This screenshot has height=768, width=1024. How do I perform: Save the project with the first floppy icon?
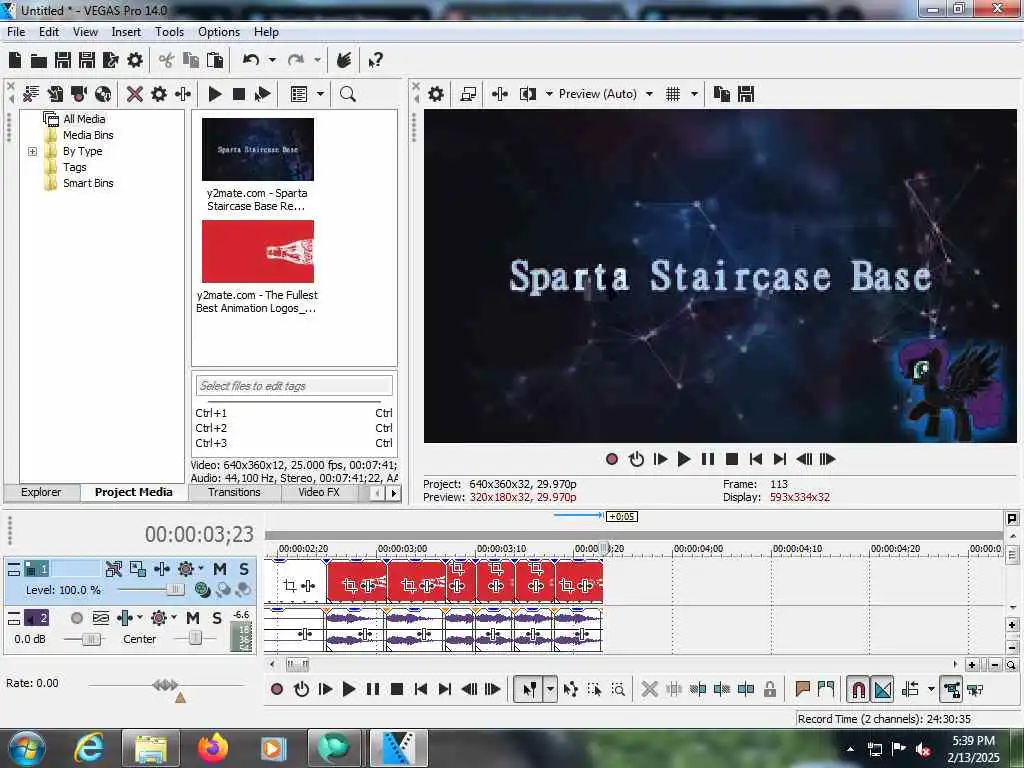[x=63, y=61]
